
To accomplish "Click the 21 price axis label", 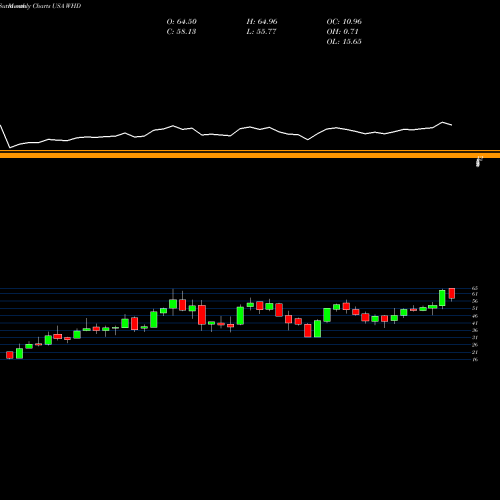I will 475,352.
